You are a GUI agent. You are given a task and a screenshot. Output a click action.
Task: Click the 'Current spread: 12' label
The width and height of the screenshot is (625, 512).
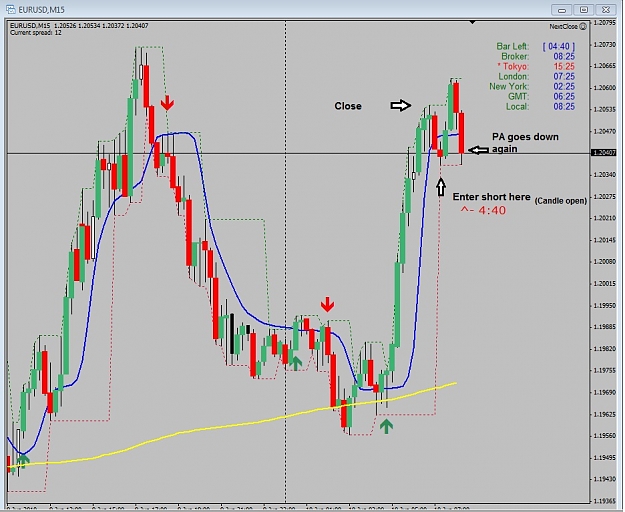pyautogui.click(x=35, y=33)
